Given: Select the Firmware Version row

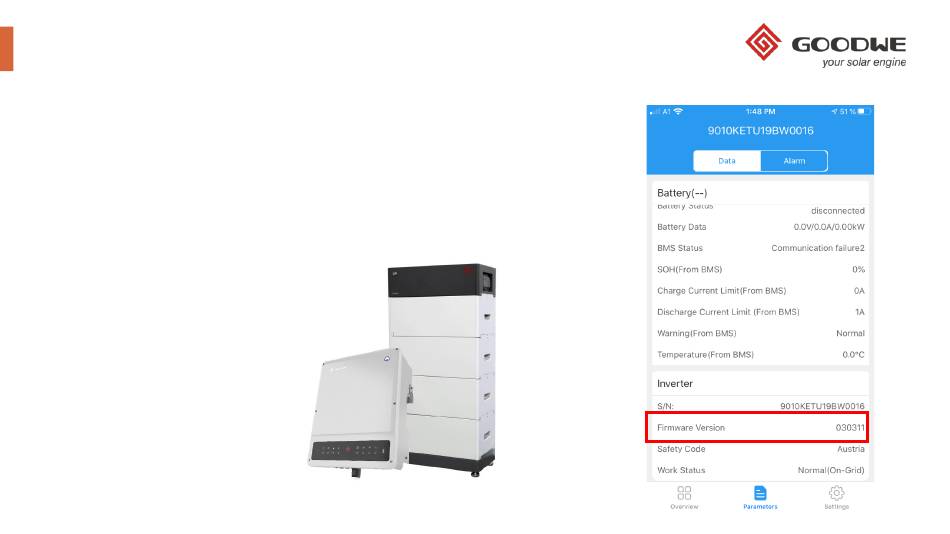Looking at the screenshot, I should [x=757, y=427].
